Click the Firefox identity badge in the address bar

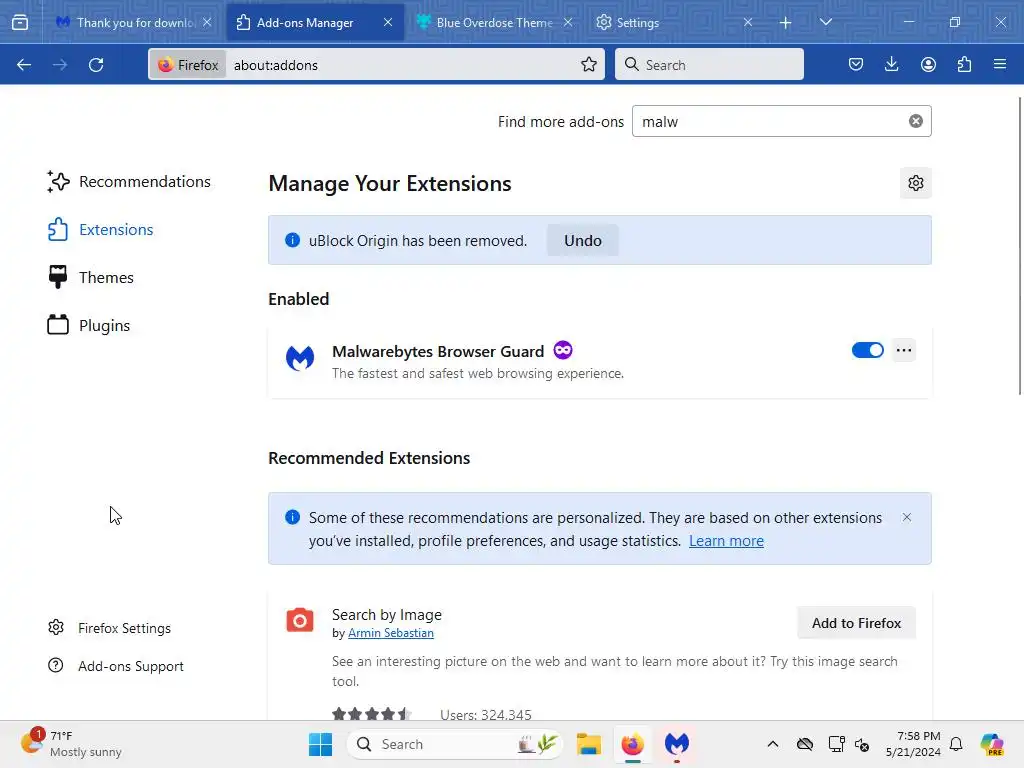188,65
